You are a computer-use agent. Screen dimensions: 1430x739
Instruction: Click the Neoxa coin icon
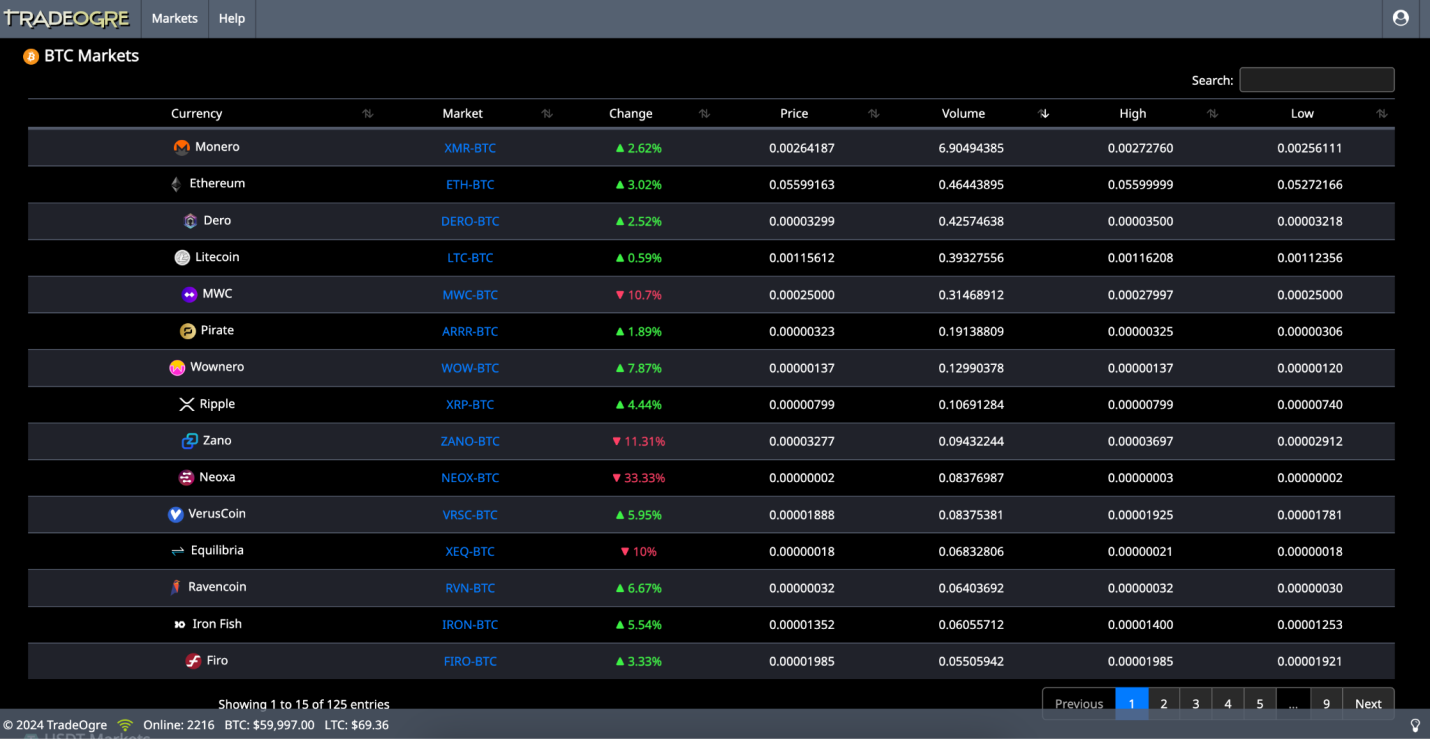[186, 478]
